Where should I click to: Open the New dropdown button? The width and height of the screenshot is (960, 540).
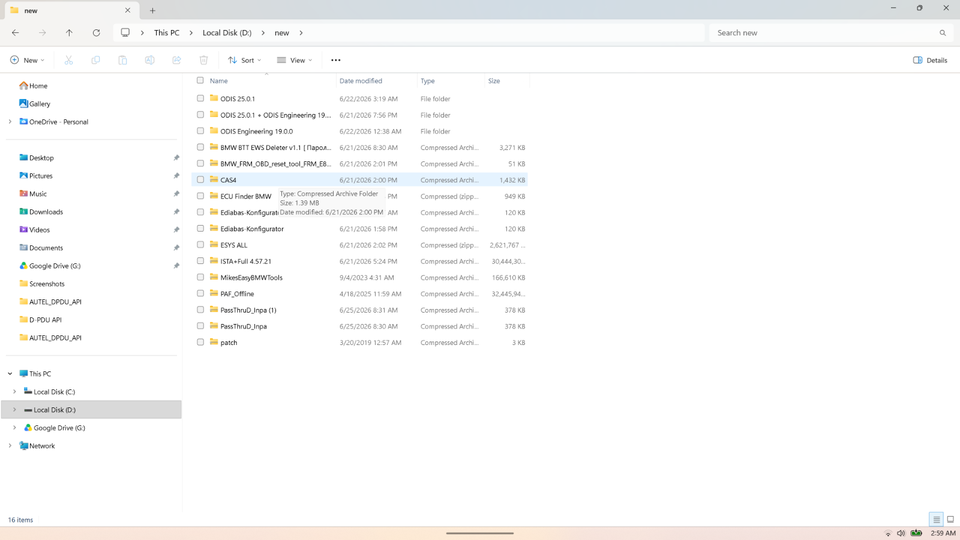(x=27, y=60)
